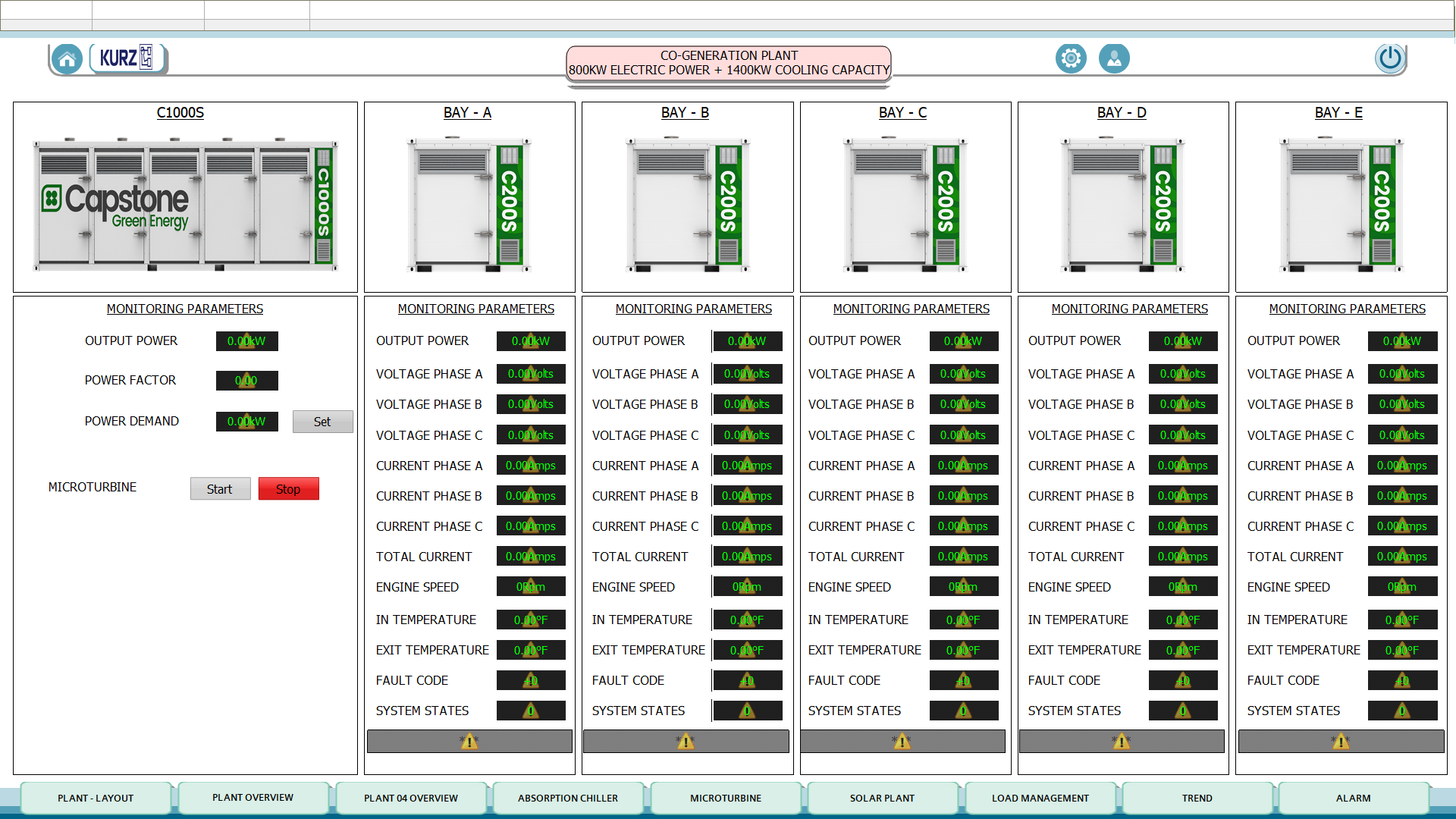Select the BAY - D C200S unit image
This screenshot has height=819, width=1456.
pyautogui.click(x=1122, y=205)
